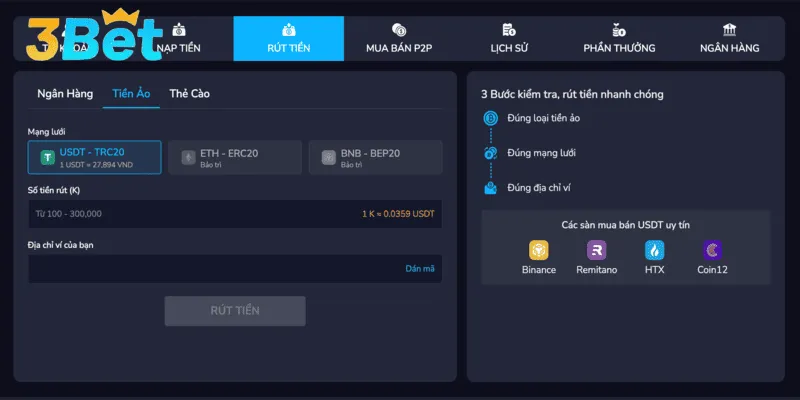Click the Đúng địa chỉ ví wallet icon
800x400 pixels.
pyautogui.click(x=490, y=188)
